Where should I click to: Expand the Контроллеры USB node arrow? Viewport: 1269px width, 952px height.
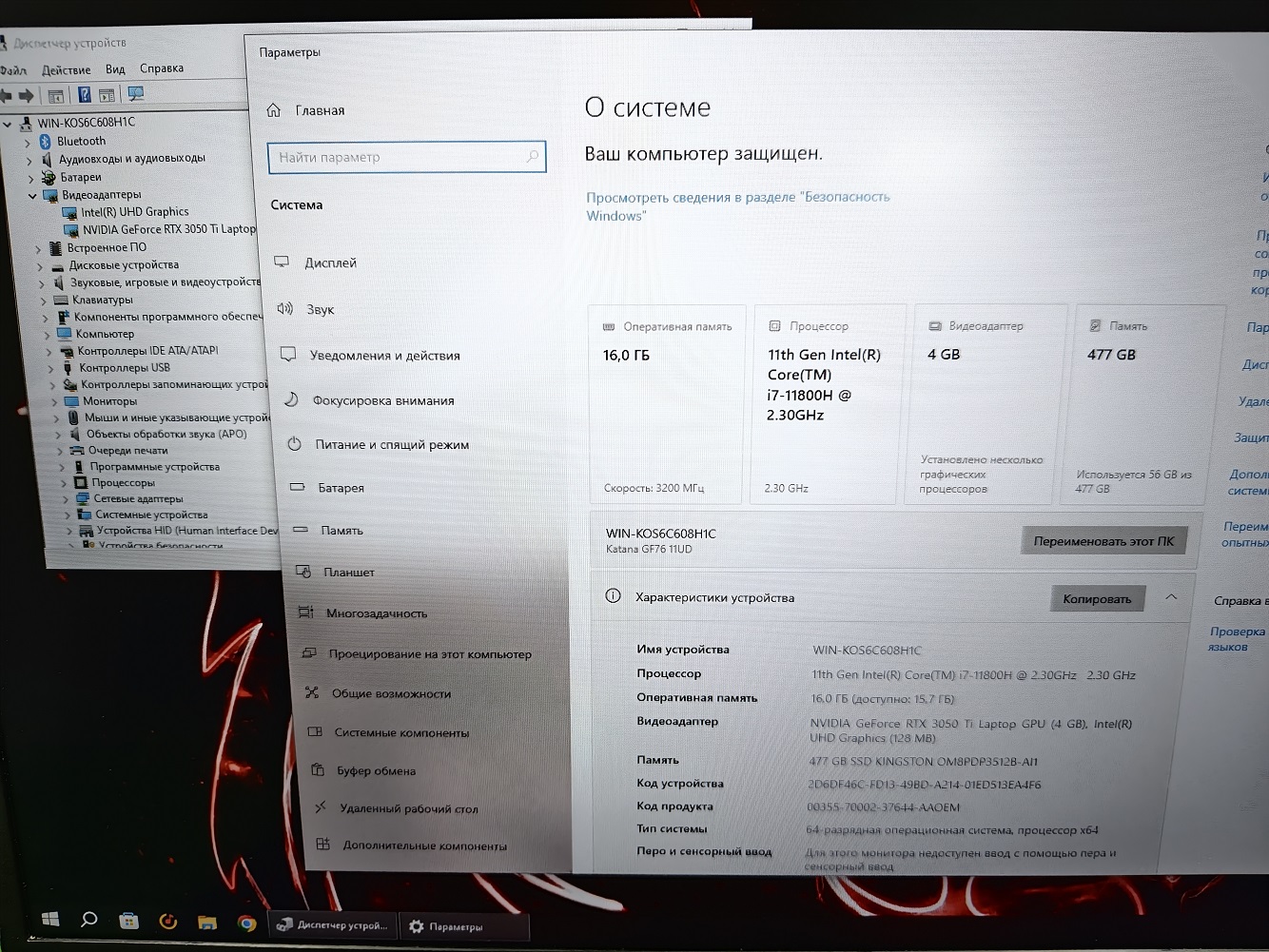point(50,369)
